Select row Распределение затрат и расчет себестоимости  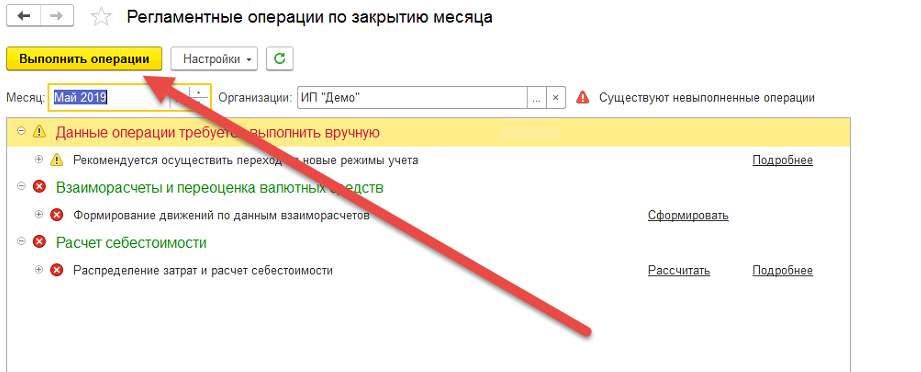tap(203, 270)
